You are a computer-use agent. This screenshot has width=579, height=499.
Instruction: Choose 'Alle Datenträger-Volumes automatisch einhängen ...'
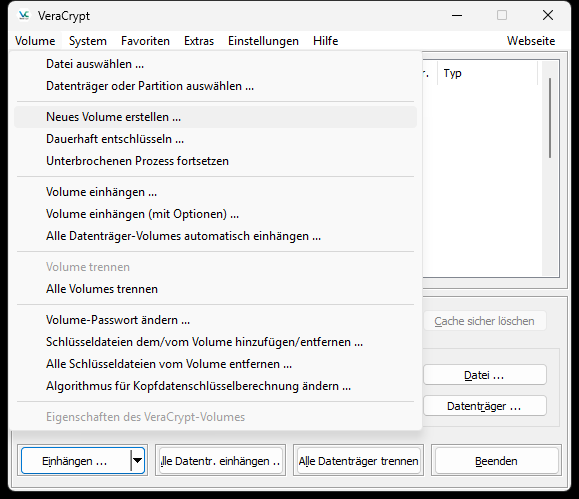(x=215, y=236)
